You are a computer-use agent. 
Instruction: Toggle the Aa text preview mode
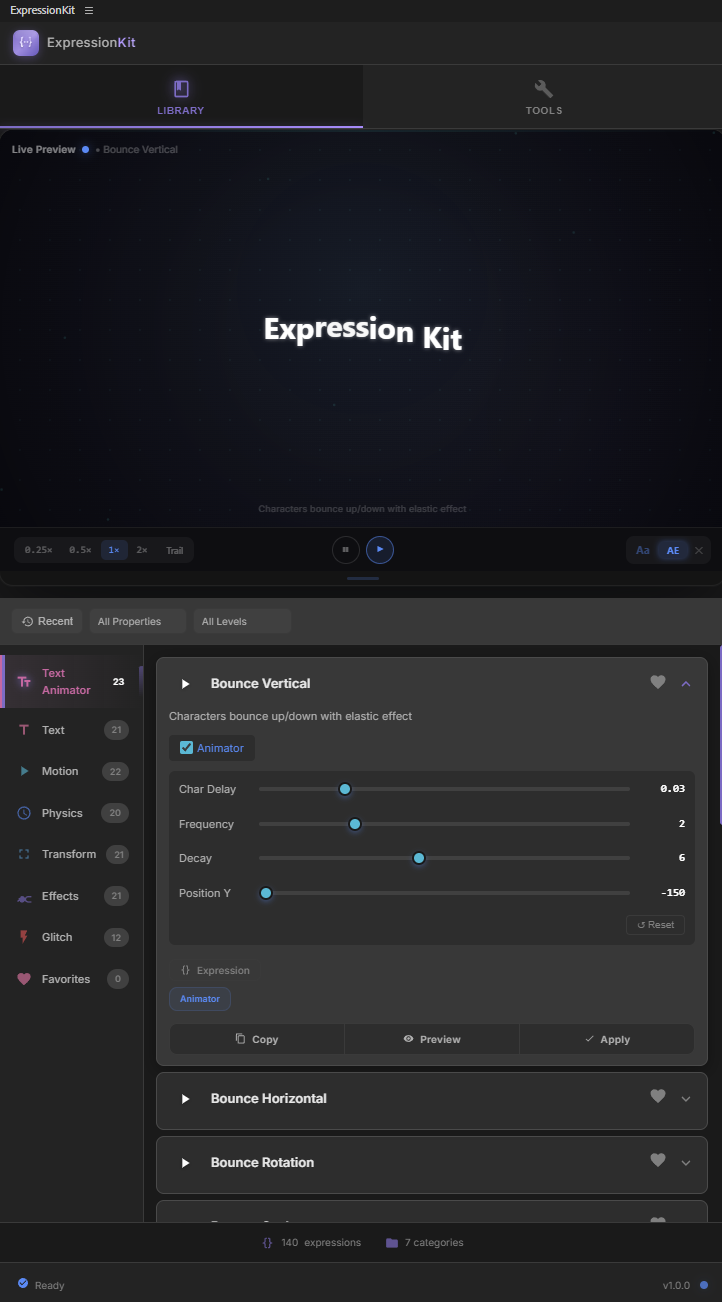643,550
